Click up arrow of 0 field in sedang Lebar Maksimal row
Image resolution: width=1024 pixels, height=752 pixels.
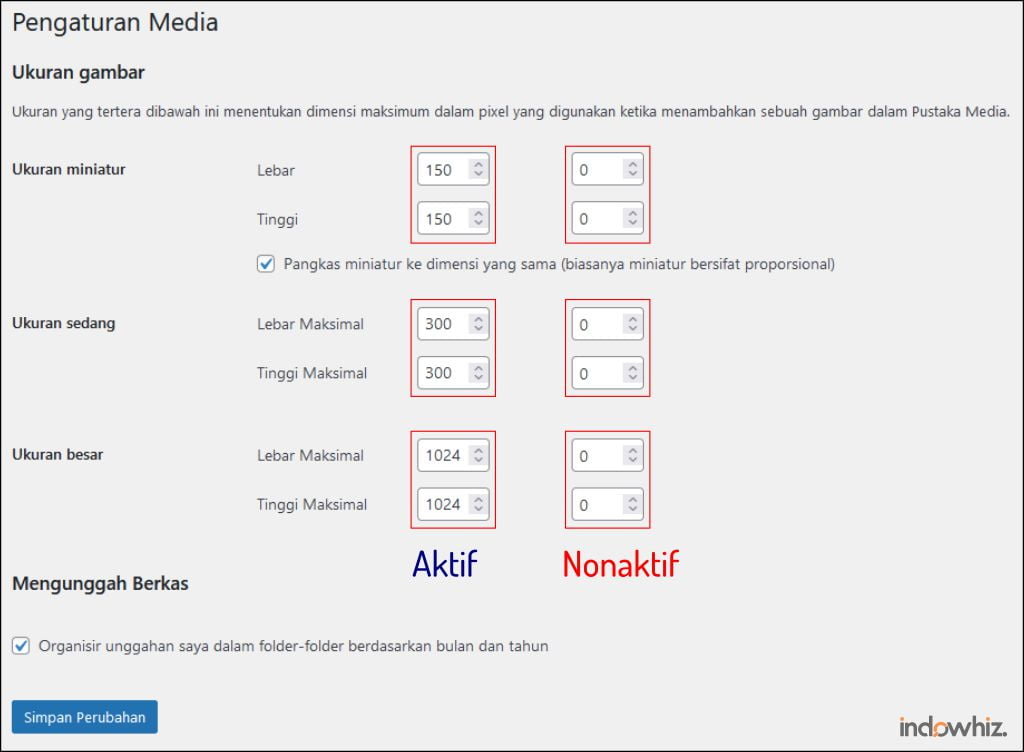click(633, 318)
